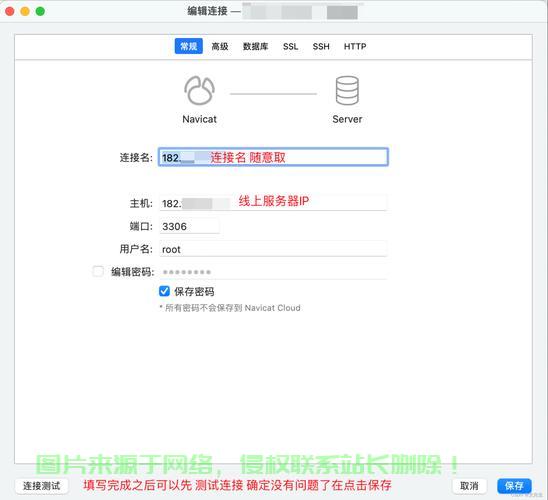Click the 编辑连接 window title
The image size is (548, 500).
[x=207, y=11]
